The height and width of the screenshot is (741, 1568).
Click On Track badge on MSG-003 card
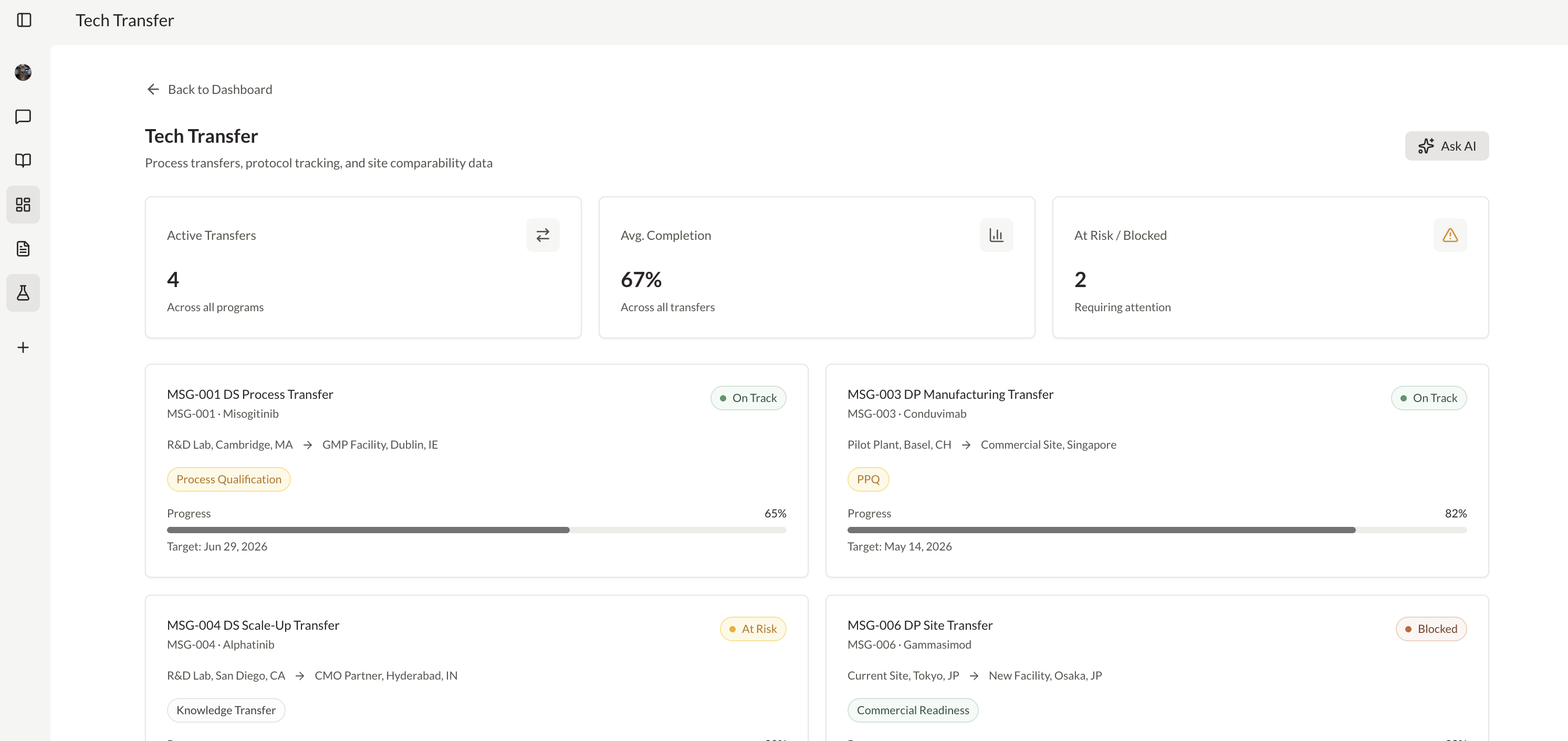[x=1429, y=398]
